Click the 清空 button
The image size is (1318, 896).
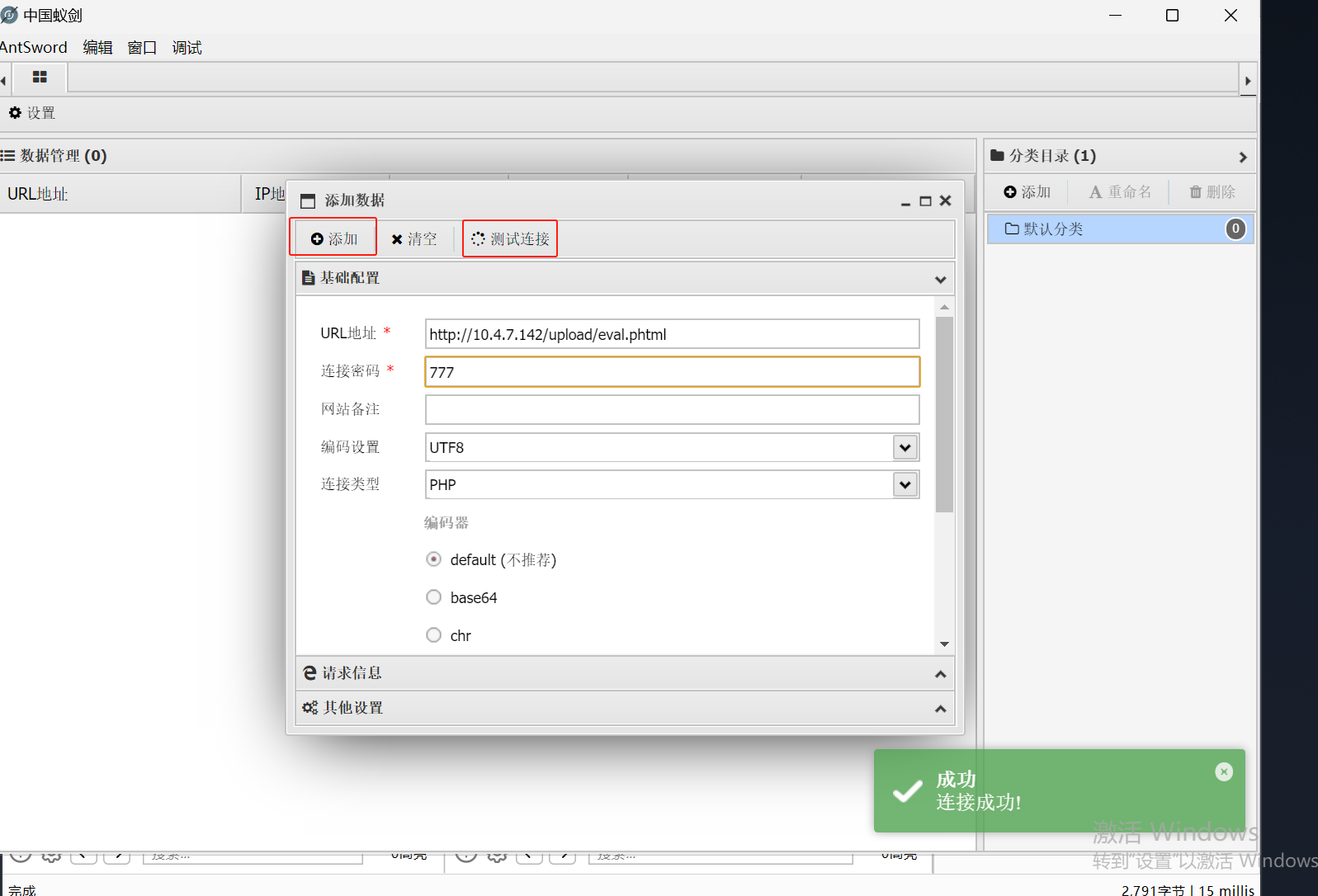pyautogui.click(x=414, y=238)
